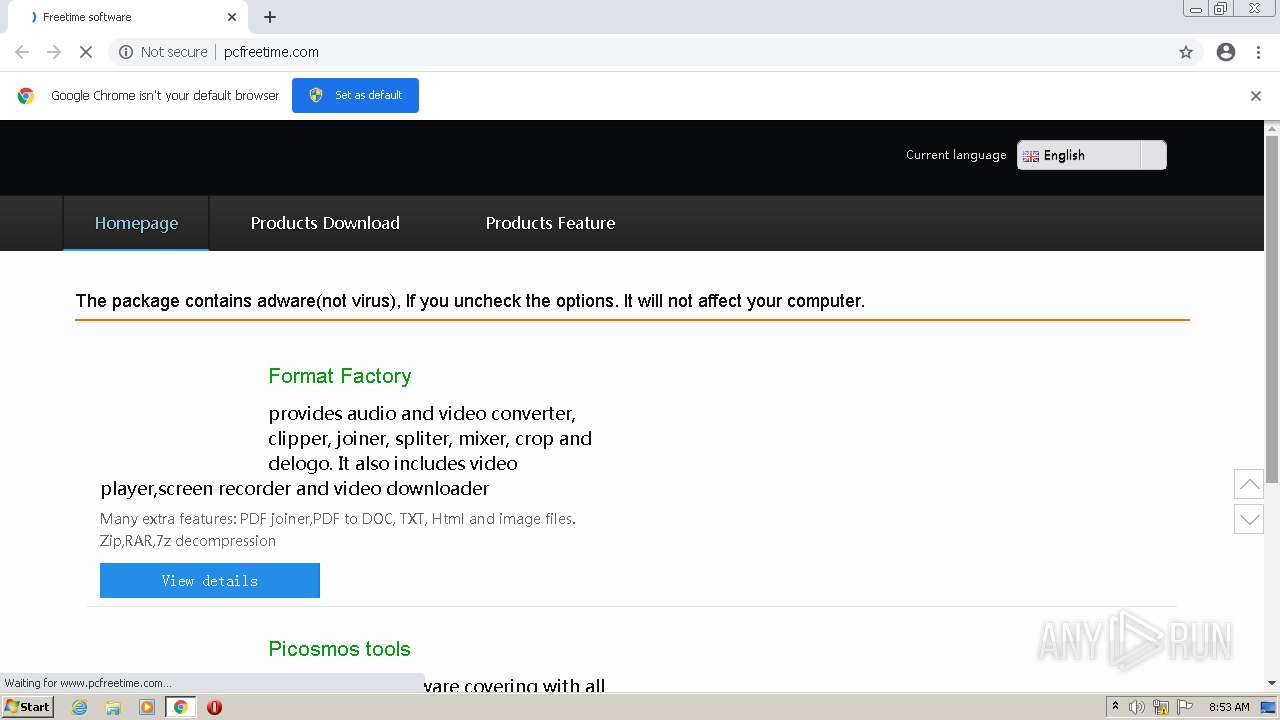The height and width of the screenshot is (720, 1280).
Task: Click the 'Google Chrome isn't your default browser' text
Action: pos(165,96)
